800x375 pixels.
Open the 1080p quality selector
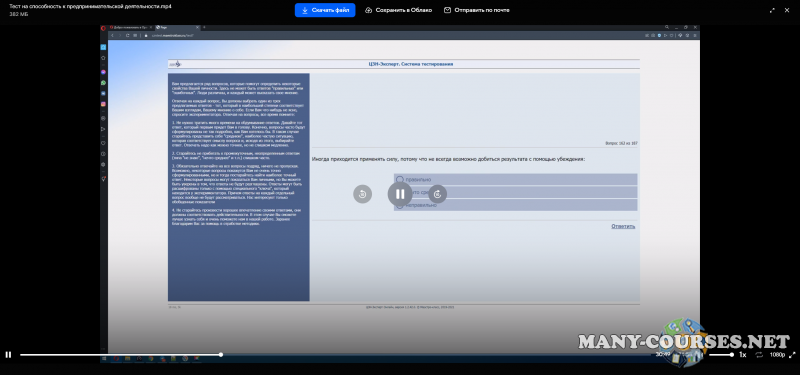[777, 355]
